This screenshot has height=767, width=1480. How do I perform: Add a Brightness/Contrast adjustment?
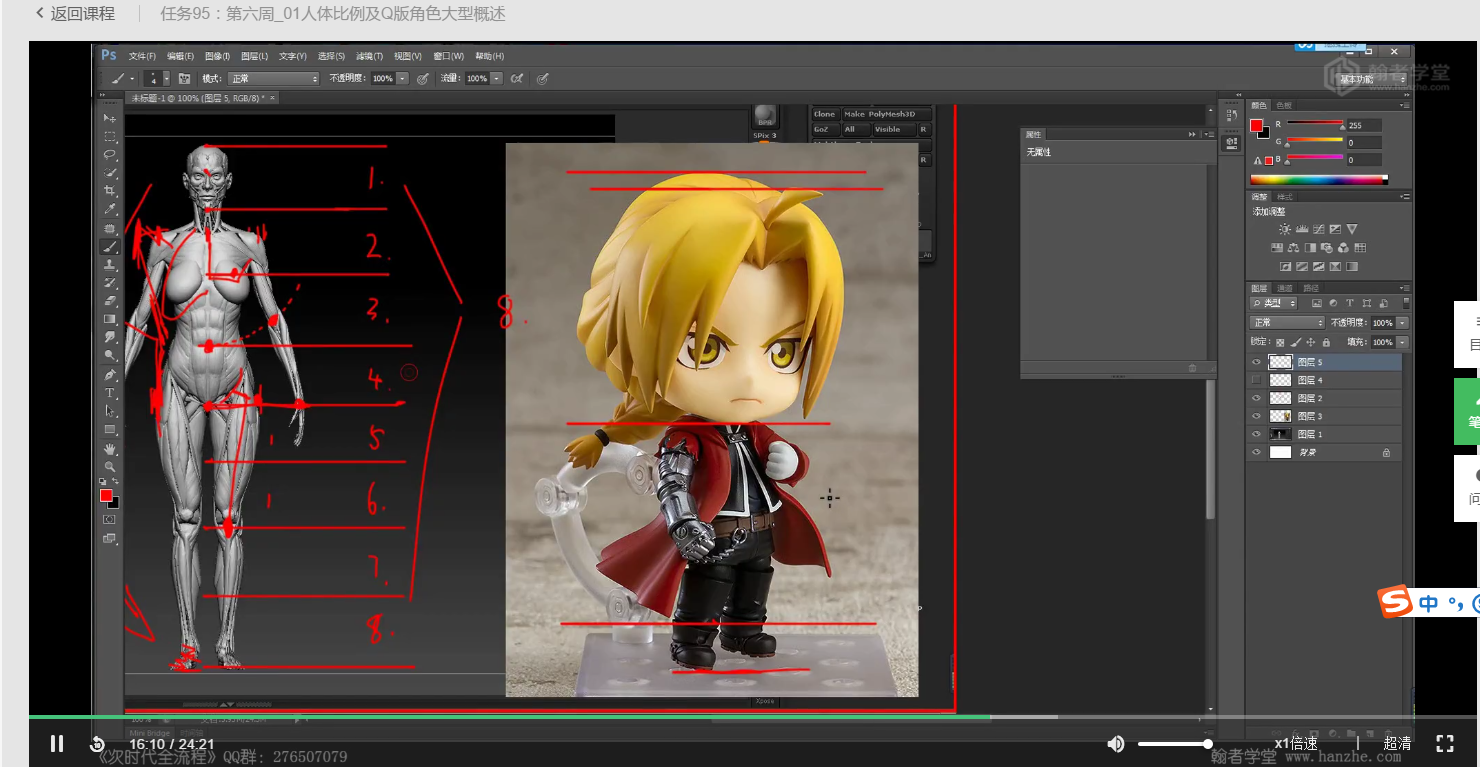coord(1285,229)
